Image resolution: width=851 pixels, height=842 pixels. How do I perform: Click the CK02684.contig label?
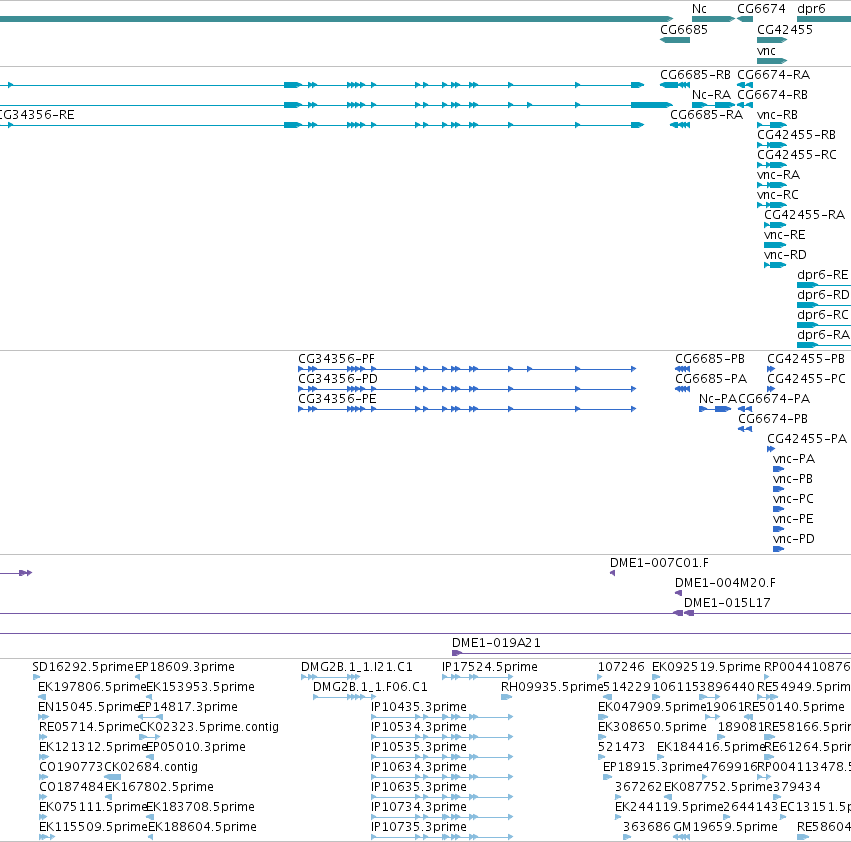point(151,767)
